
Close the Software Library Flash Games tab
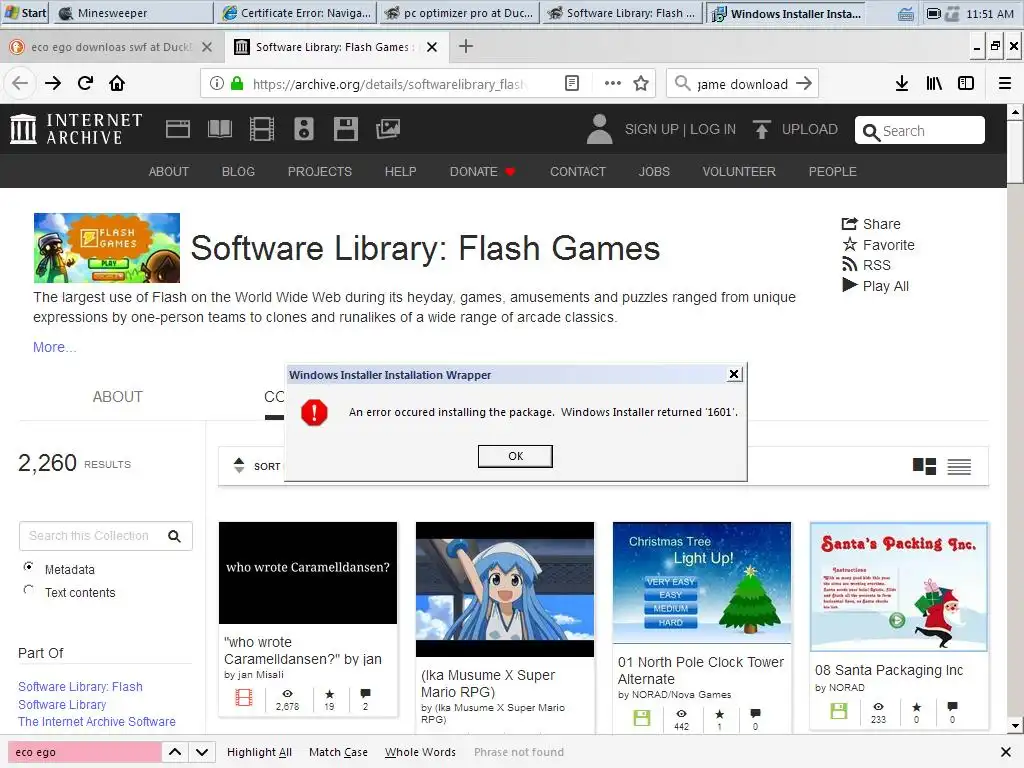pos(432,47)
